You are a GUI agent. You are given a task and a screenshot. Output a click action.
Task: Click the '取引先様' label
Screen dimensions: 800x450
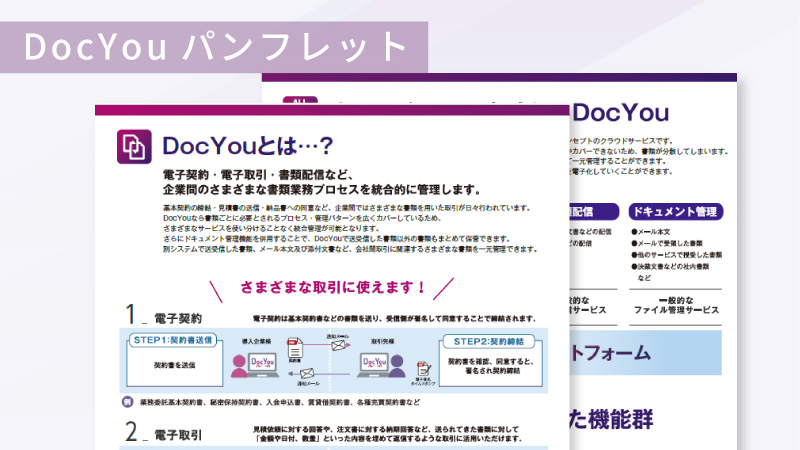tap(382, 342)
